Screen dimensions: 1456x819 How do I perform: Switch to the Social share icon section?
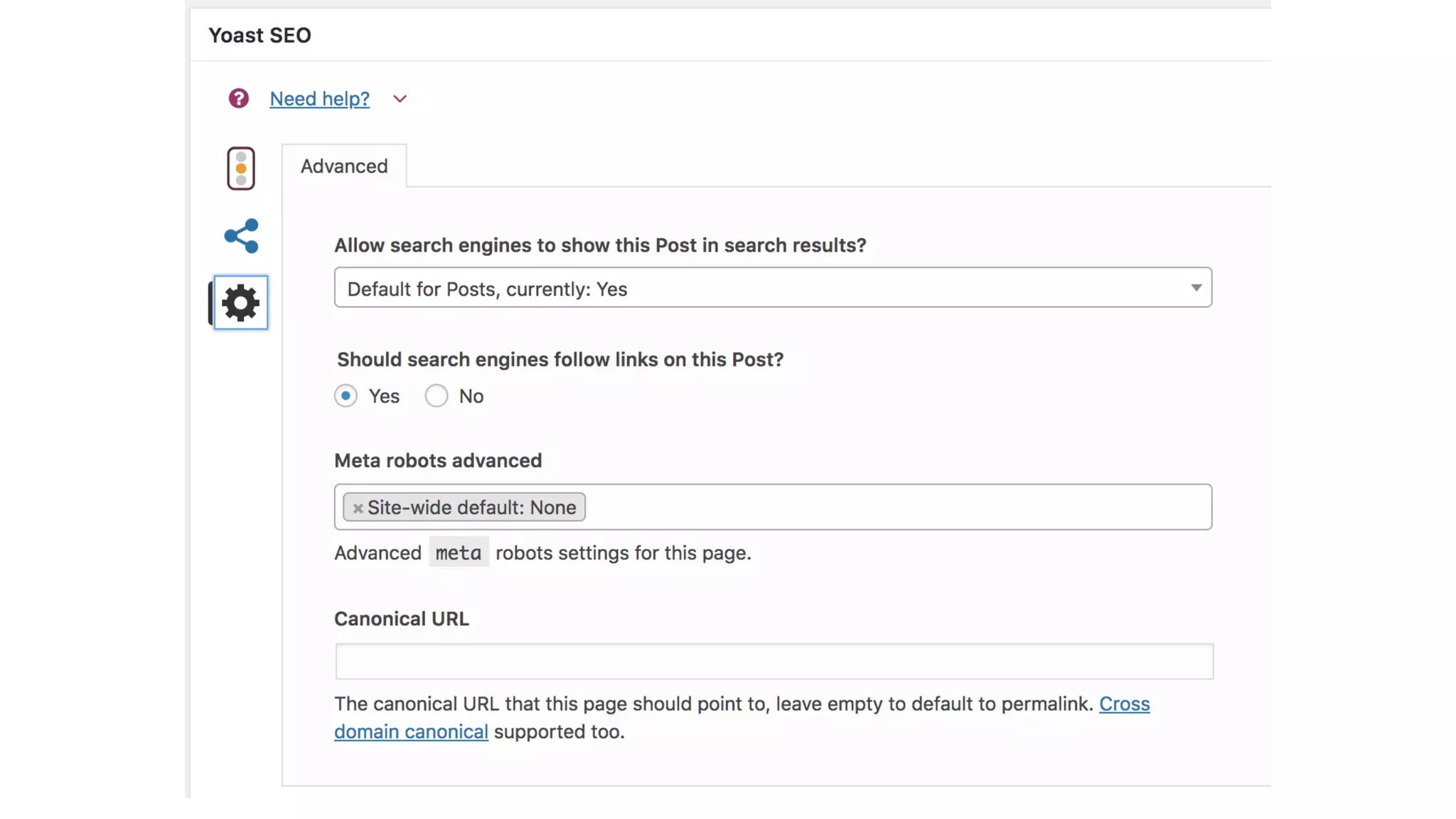241,236
